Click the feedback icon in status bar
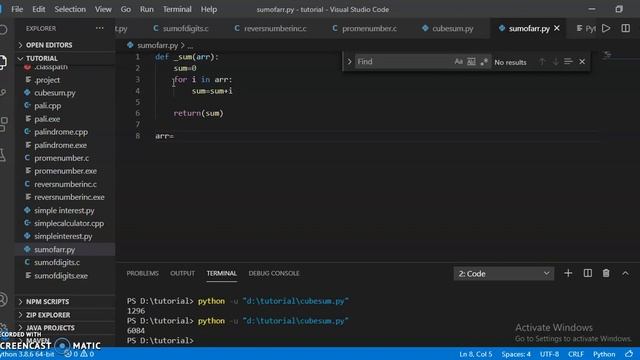The image size is (640, 360). click(x=629, y=354)
